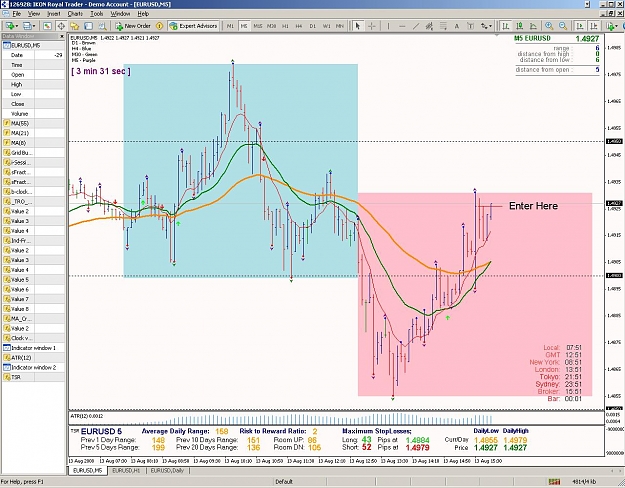
Task: Switch to W1 timeframe
Action: [x=326, y=26]
